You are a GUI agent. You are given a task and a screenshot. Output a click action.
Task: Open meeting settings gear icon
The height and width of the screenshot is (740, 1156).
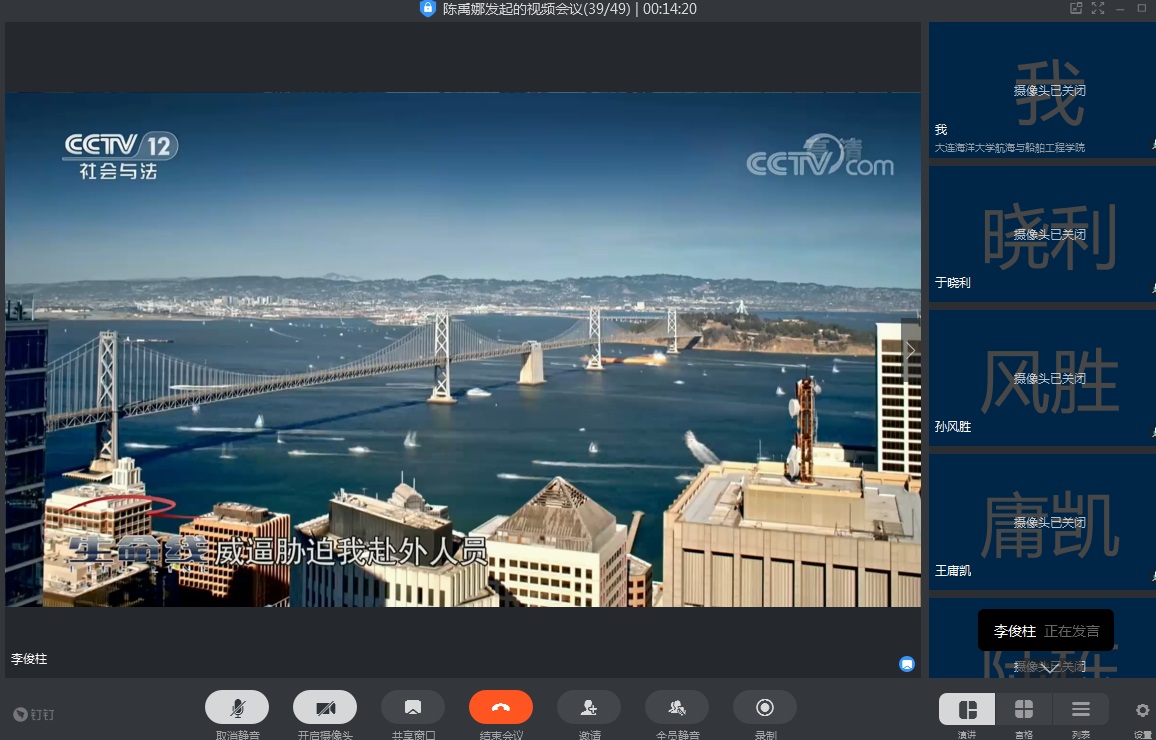tap(1142, 710)
